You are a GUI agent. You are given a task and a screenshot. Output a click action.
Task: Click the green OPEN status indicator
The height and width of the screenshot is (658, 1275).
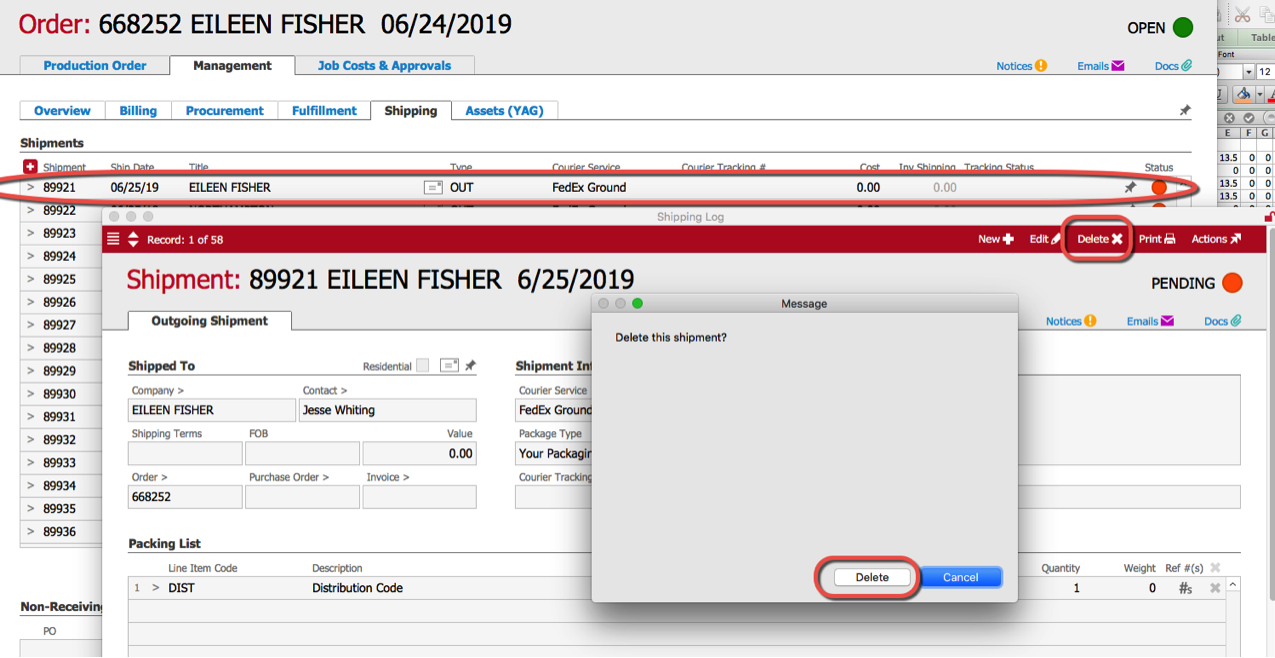[1183, 28]
